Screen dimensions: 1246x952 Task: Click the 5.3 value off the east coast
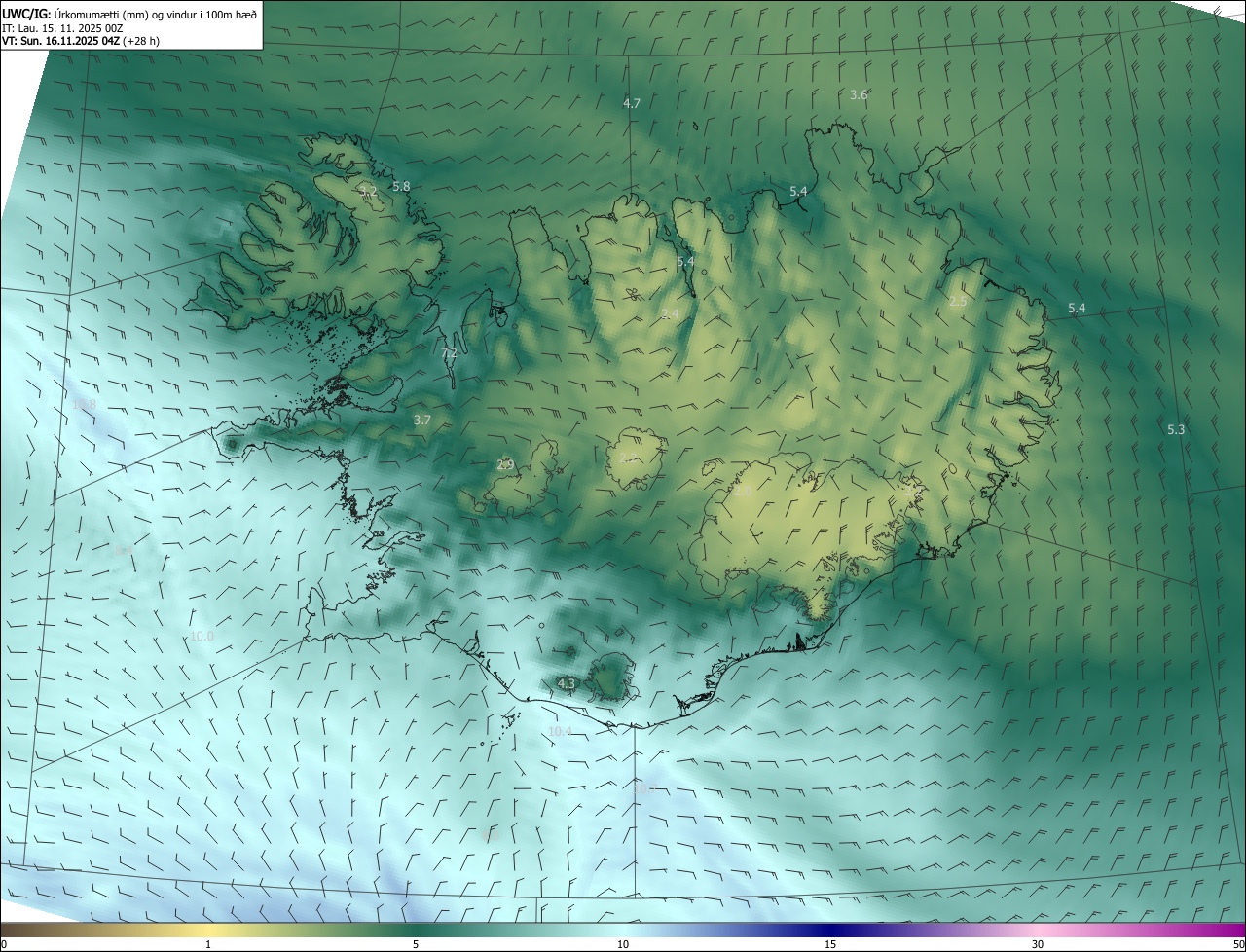click(1176, 429)
